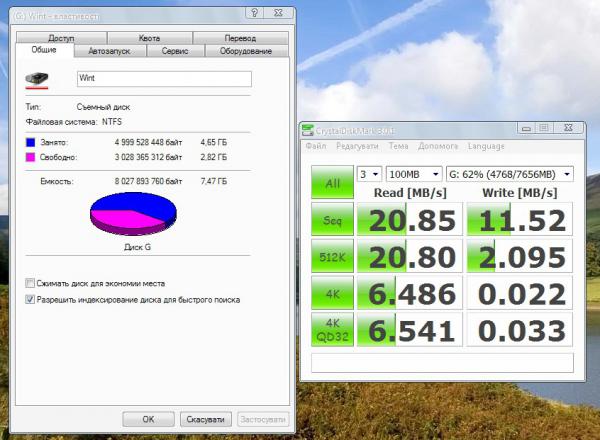Image resolution: width=600 pixels, height=440 pixels.
Task: Start the 512K random test
Action: 333,258
